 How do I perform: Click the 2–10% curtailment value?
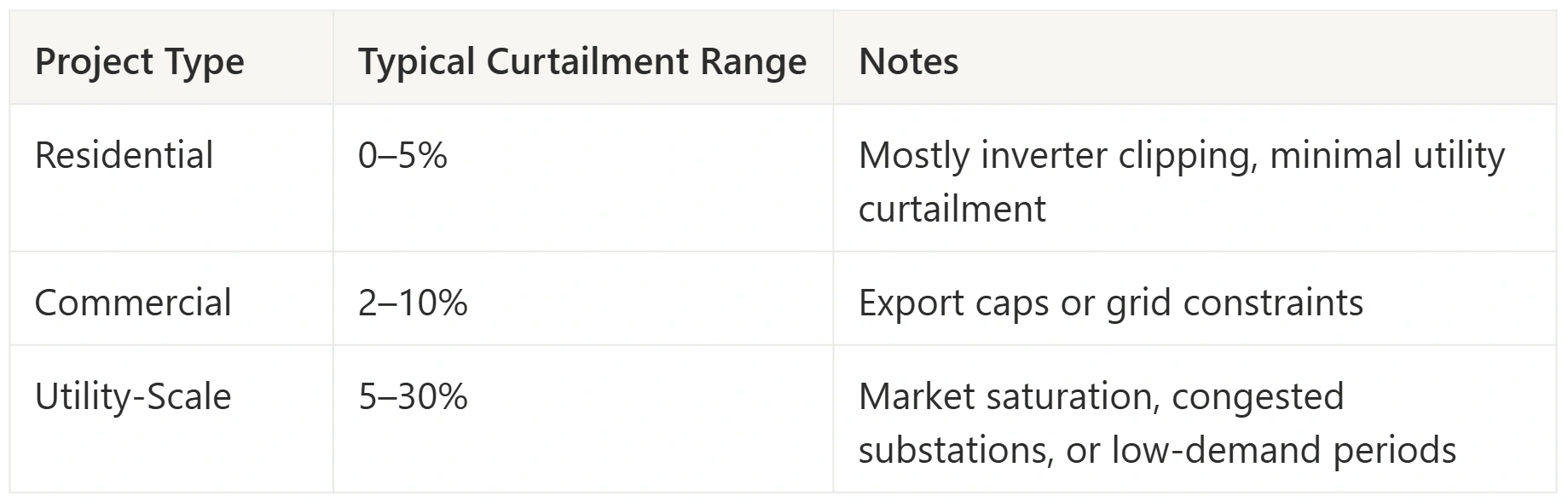click(x=413, y=303)
